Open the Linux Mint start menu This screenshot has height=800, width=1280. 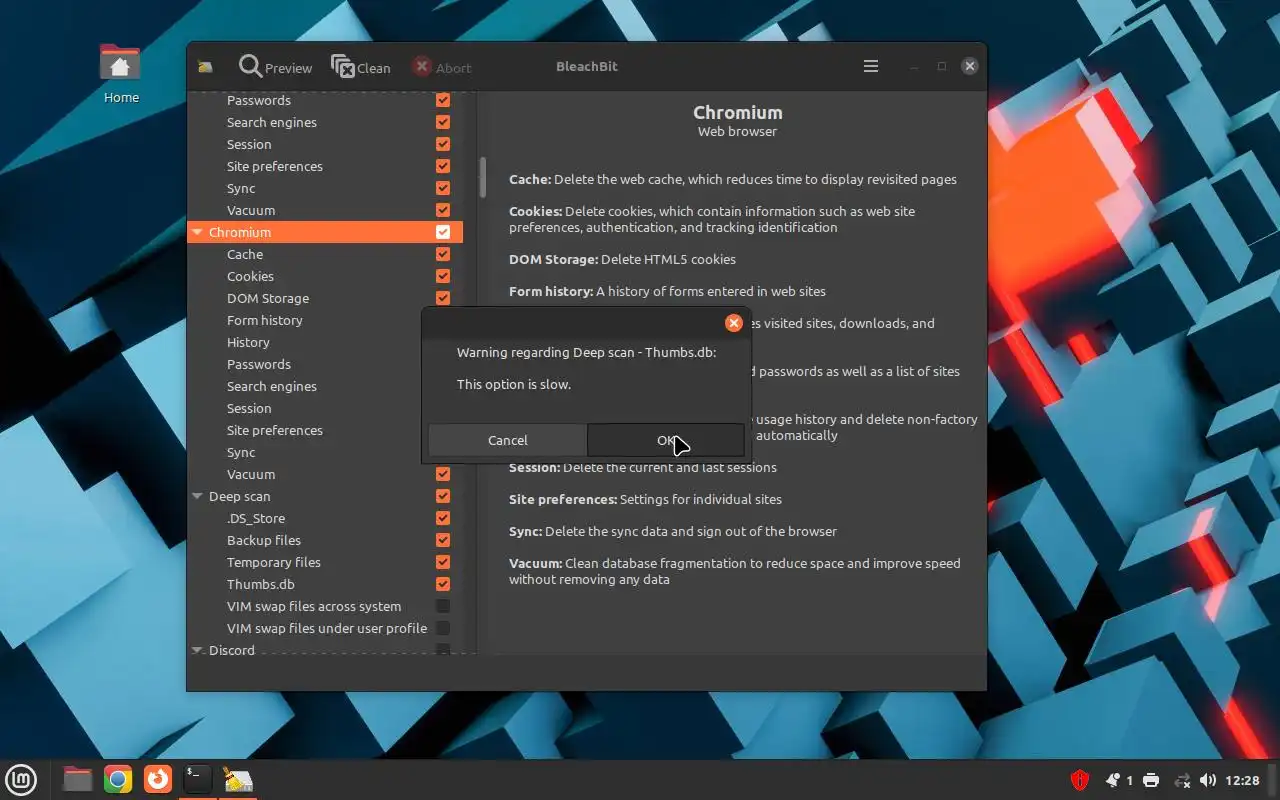click(x=21, y=779)
